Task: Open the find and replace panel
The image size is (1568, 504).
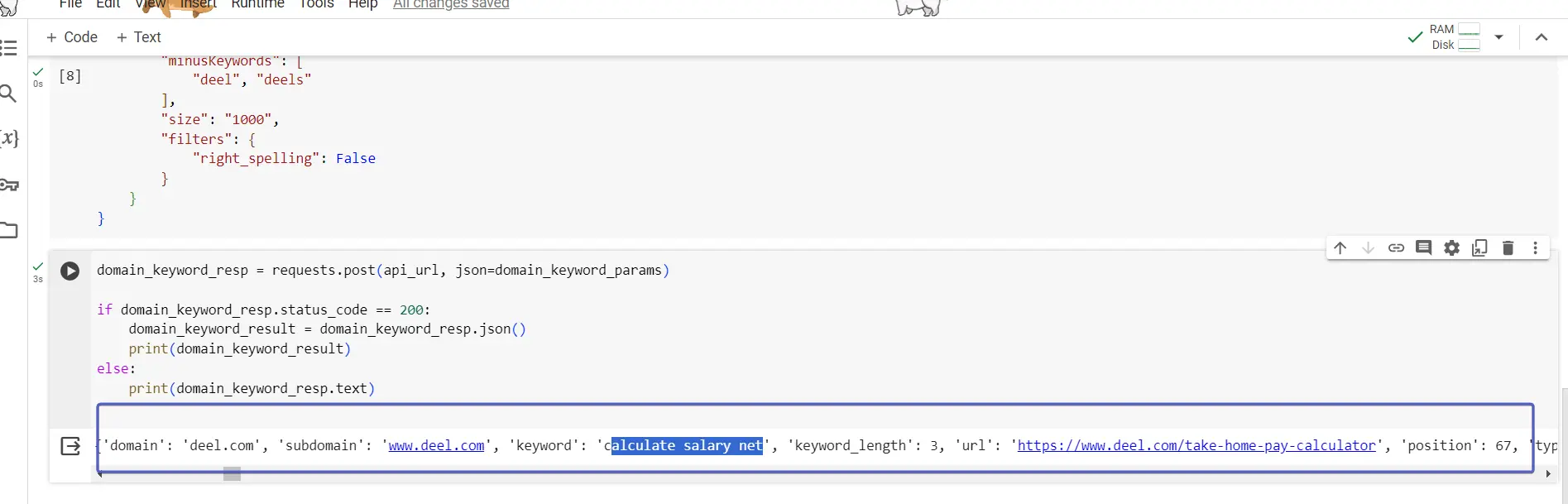Action: point(8,93)
